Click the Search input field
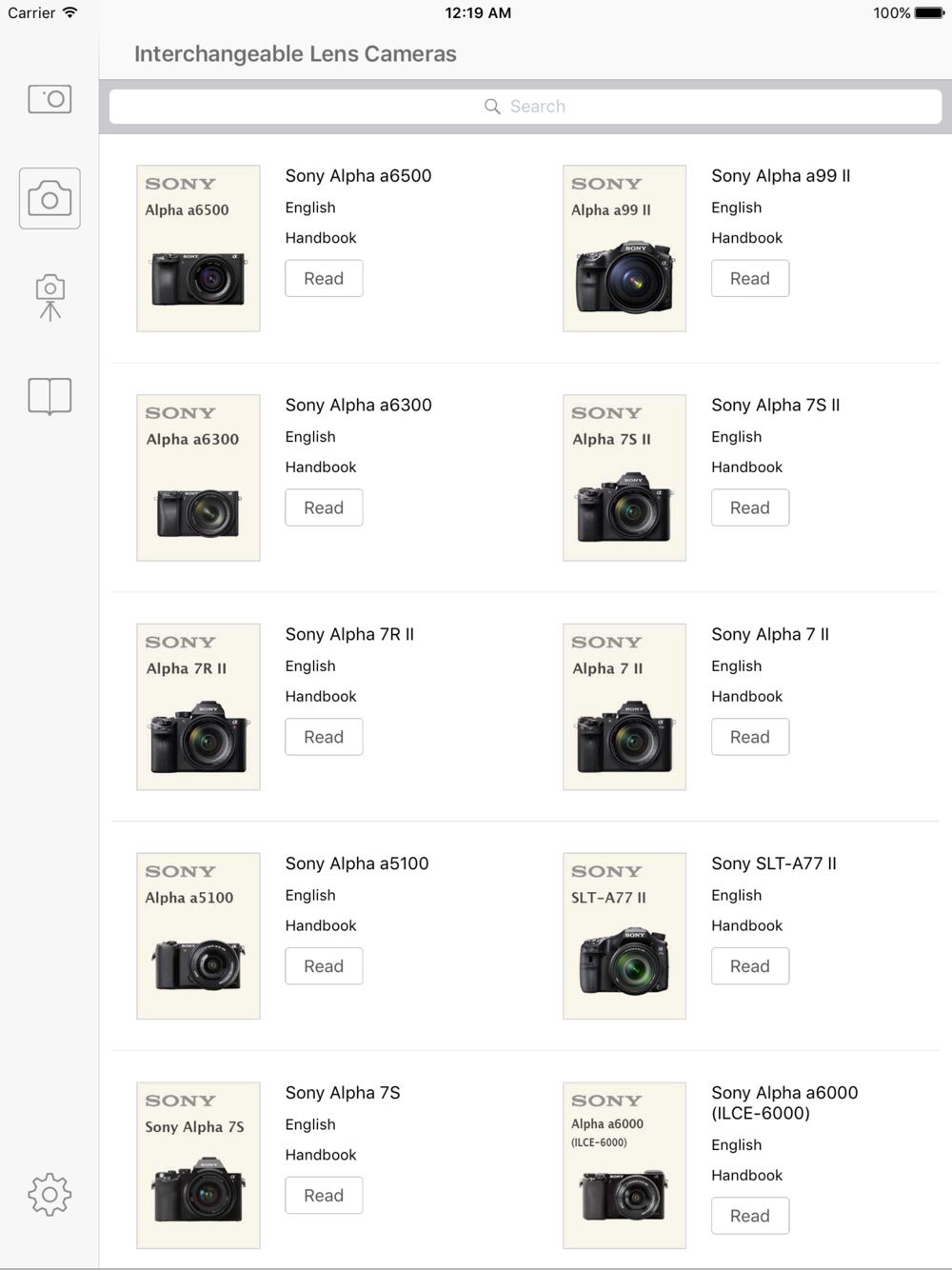Viewport: 952px width, 1270px height. click(x=526, y=107)
